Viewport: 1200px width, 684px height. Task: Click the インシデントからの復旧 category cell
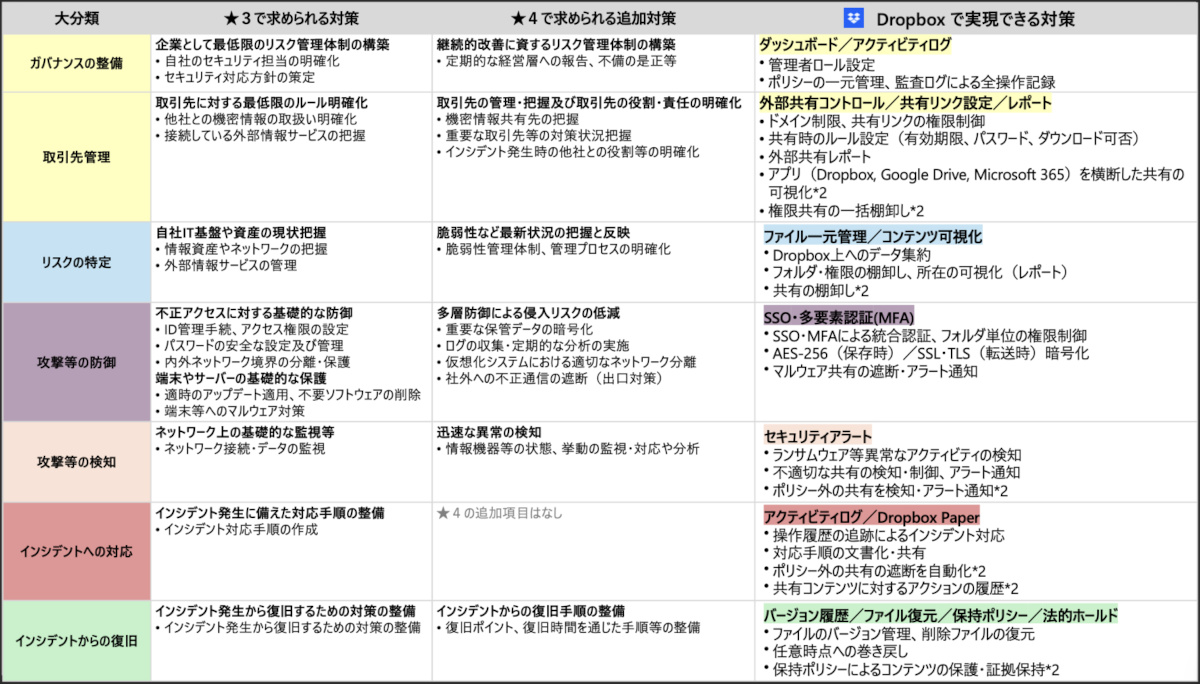point(76,641)
